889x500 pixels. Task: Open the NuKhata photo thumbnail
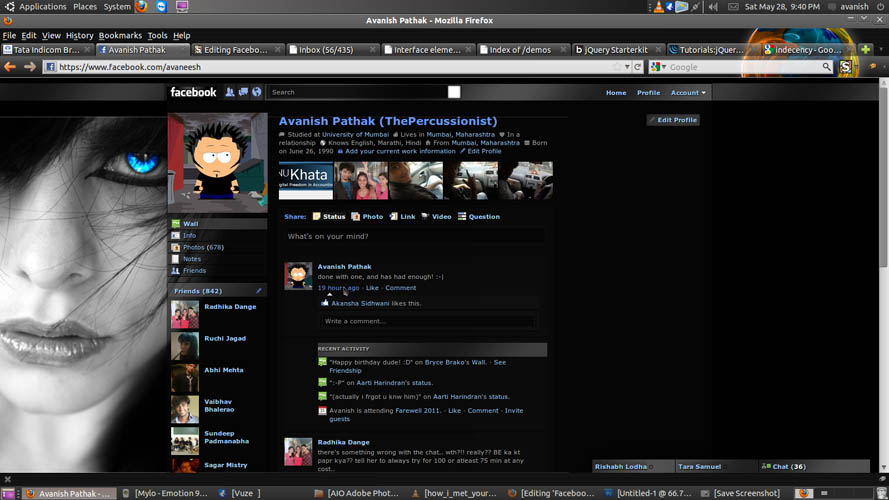pos(306,181)
